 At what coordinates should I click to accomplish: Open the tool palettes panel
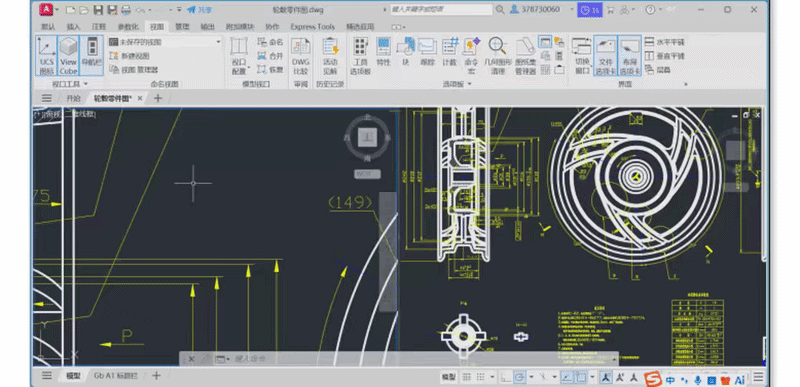360,56
